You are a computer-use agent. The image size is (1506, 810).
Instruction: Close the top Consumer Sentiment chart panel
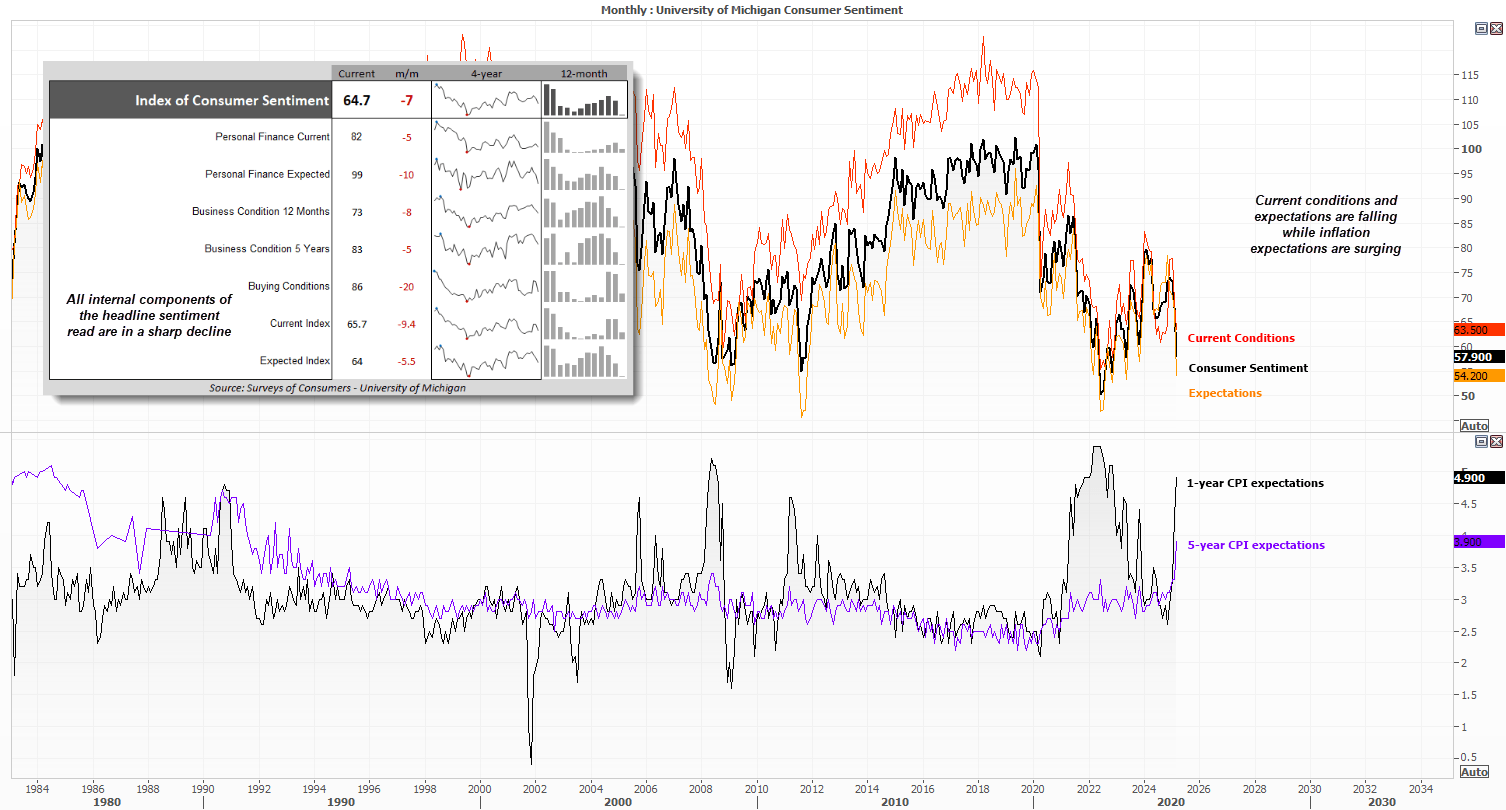(x=1496, y=29)
